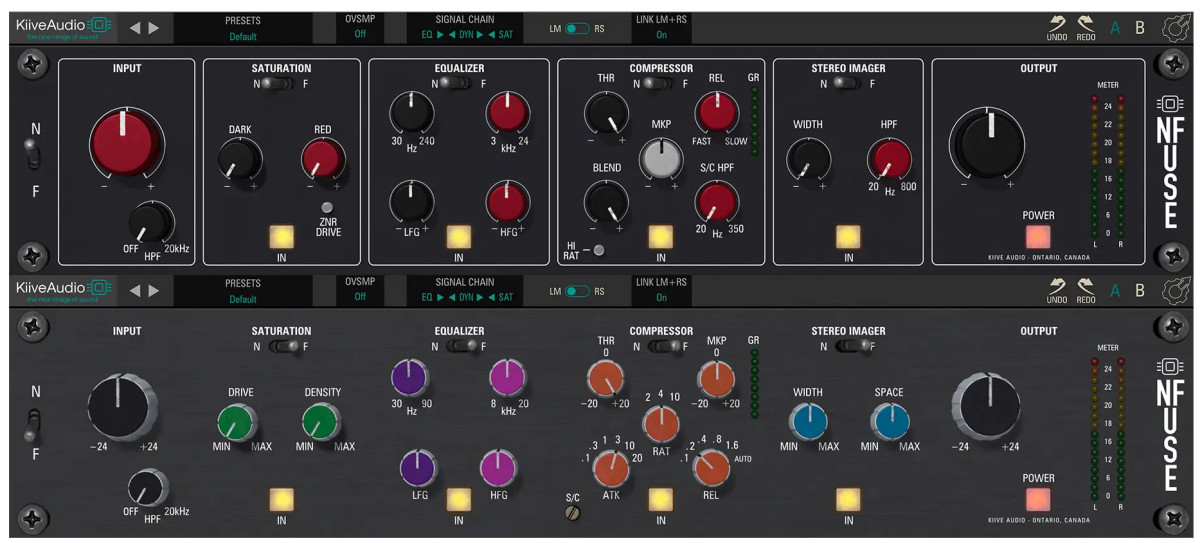Select B state in top plugin

1139,28
